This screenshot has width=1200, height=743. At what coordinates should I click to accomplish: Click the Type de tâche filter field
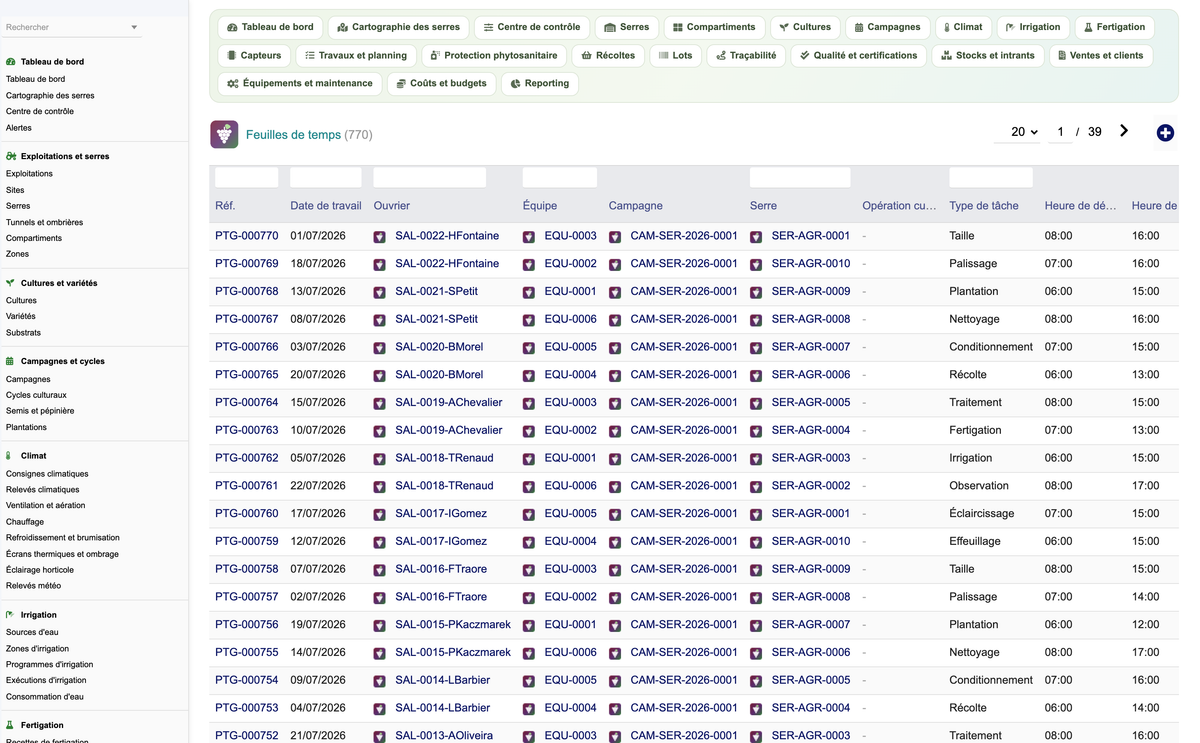point(991,177)
